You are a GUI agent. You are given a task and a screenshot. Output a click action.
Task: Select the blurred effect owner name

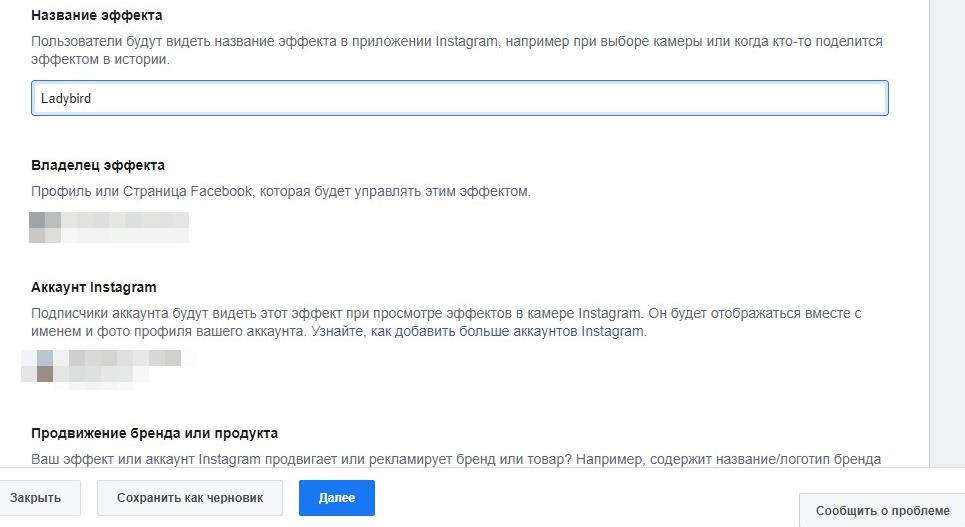coord(125,227)
